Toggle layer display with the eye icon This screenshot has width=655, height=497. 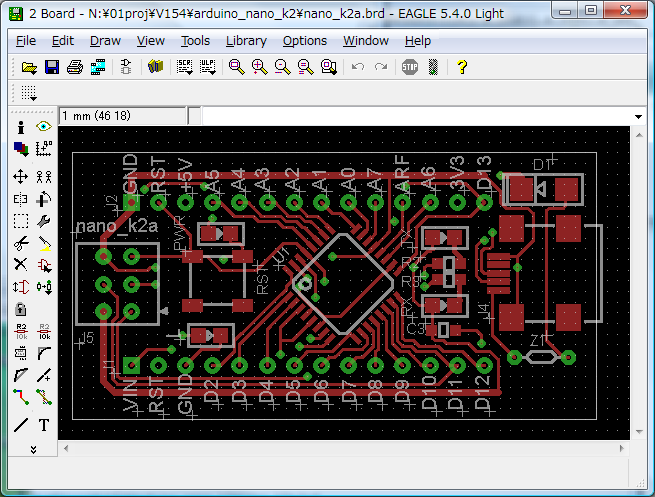pyautogui.click(x=44, y=127)
